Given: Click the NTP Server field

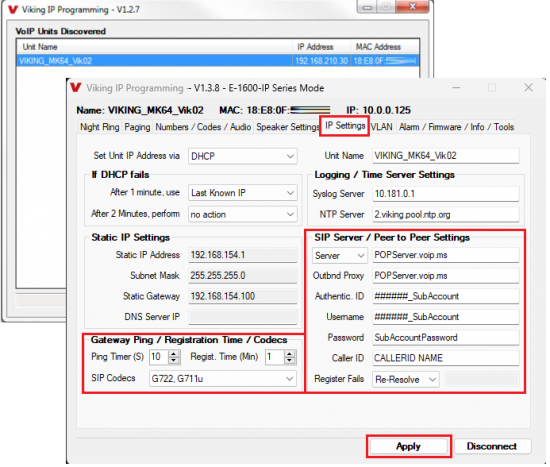Looking at the screenshot, I should tap(445, 214).
